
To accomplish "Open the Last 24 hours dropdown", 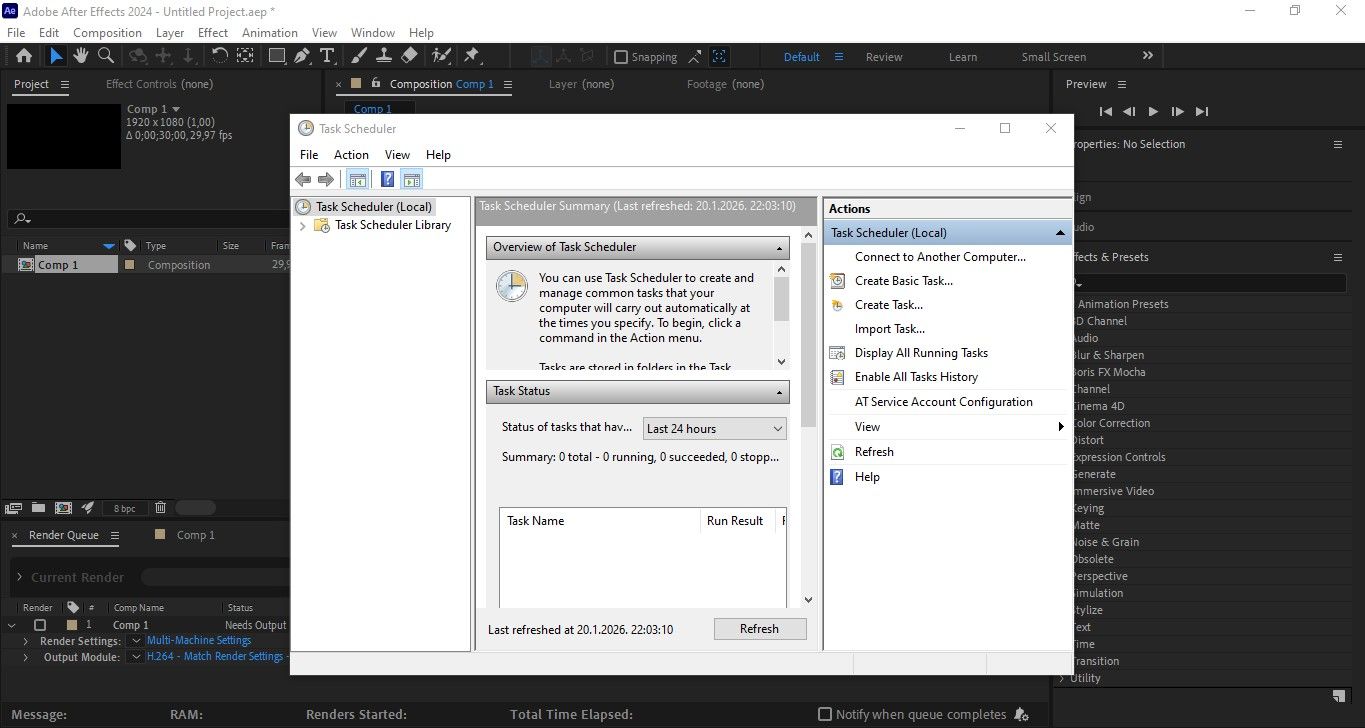I will pyautogui.click(x=715, y=428).
